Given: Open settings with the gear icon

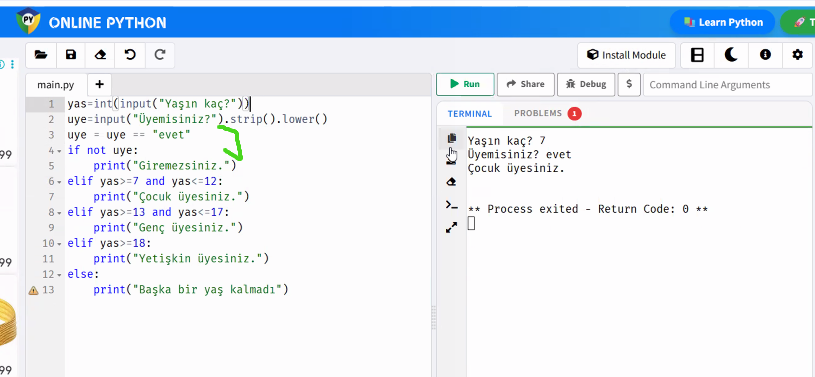Looking at the screenshot, I should 797,55.
